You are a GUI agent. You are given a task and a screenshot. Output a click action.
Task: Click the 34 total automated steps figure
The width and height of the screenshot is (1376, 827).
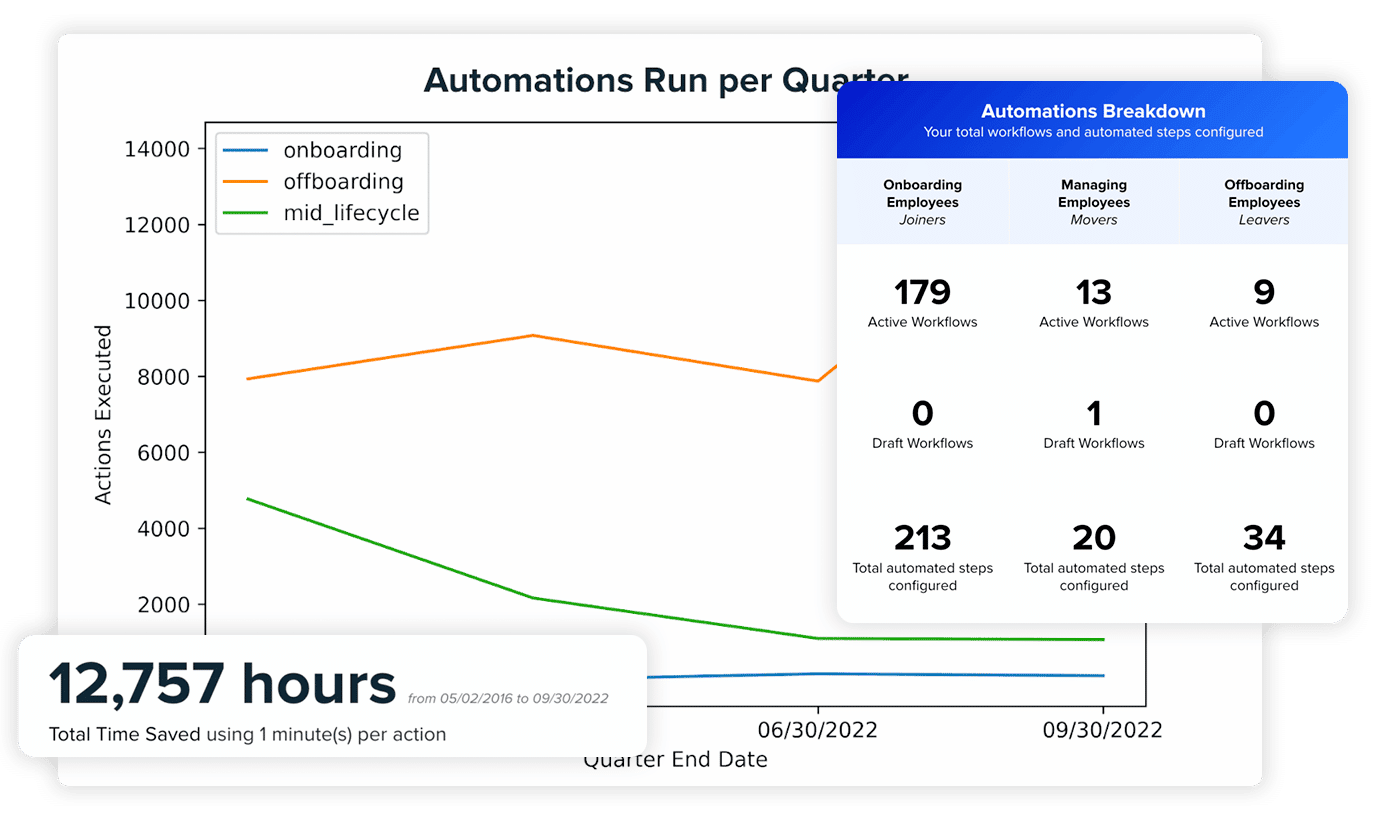click(x=1264, y=538)
